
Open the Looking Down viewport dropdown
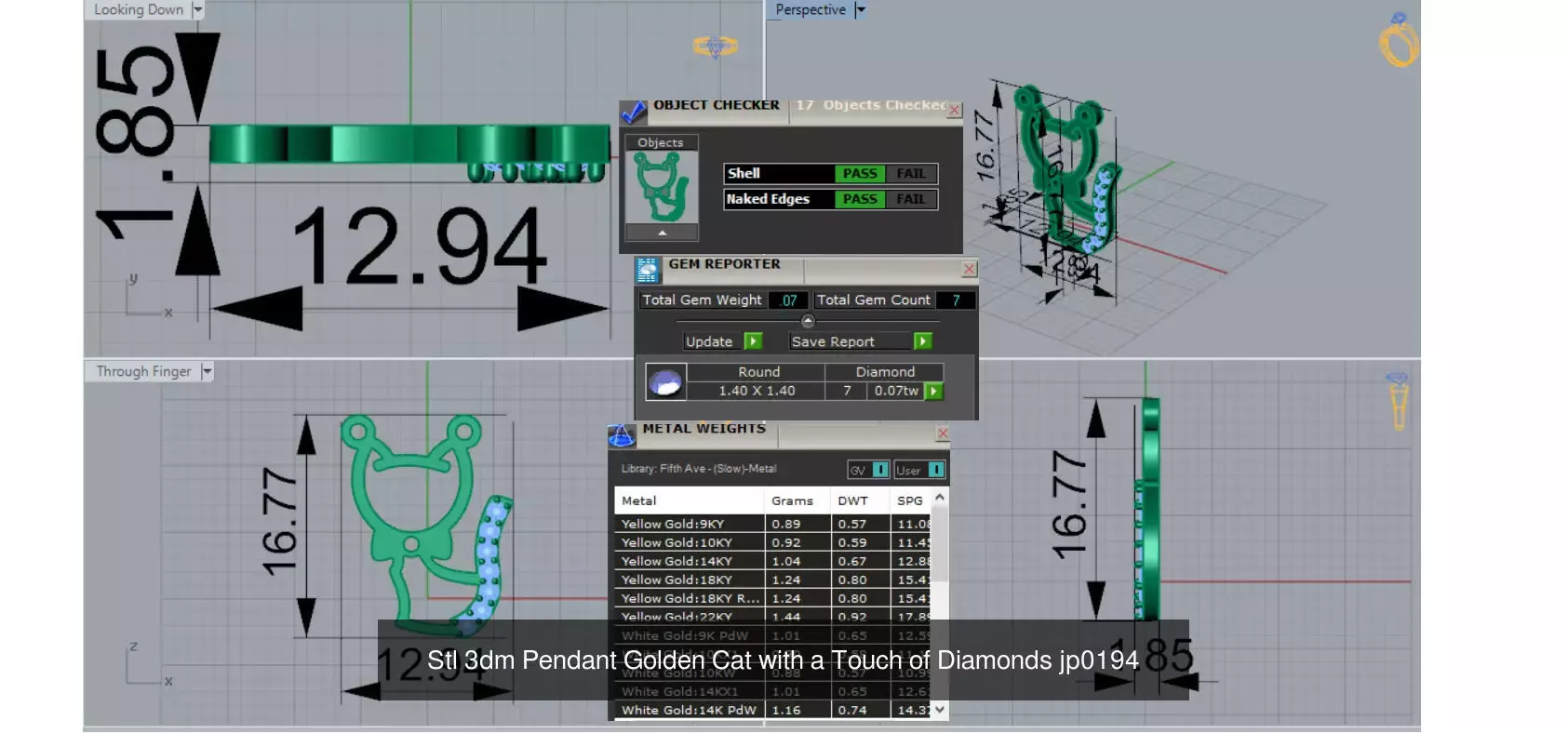[x=197, y=9]
